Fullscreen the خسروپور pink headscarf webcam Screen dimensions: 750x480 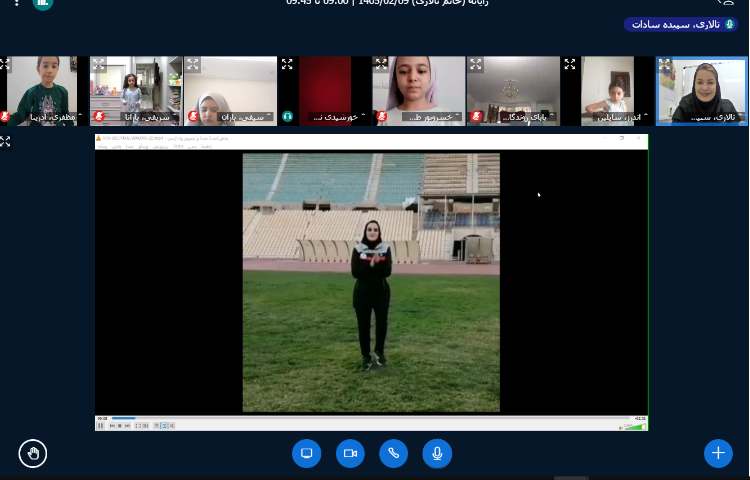[381, 64]
